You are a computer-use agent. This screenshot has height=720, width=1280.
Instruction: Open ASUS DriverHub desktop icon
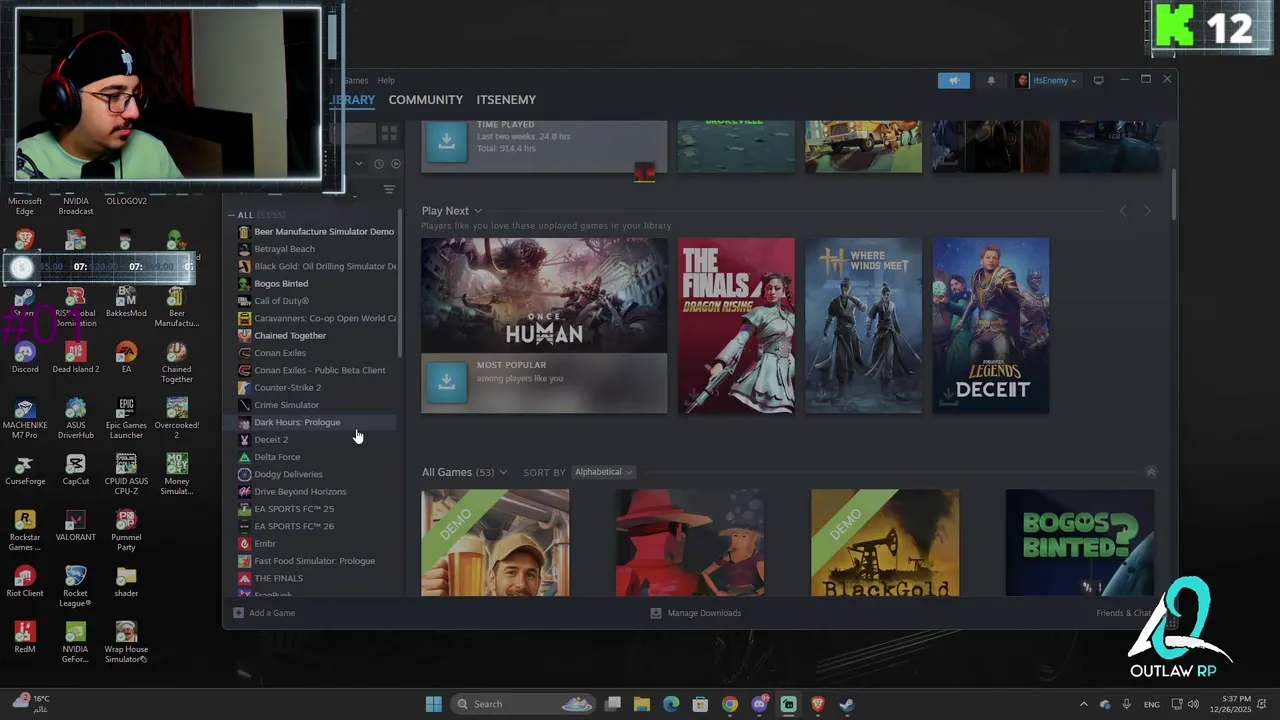tap(75, 418)
